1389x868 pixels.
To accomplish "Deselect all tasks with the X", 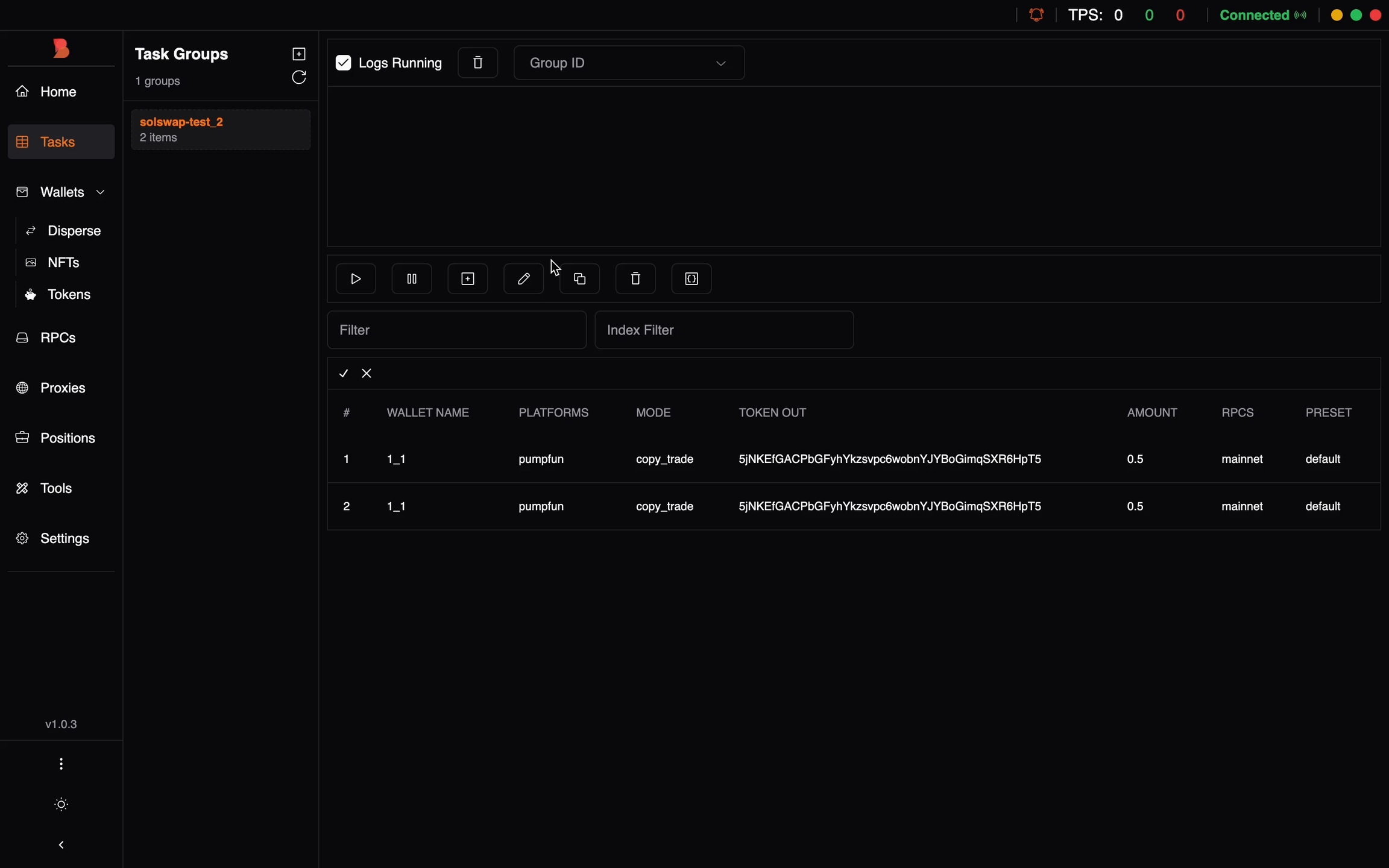I will (367, 374).
